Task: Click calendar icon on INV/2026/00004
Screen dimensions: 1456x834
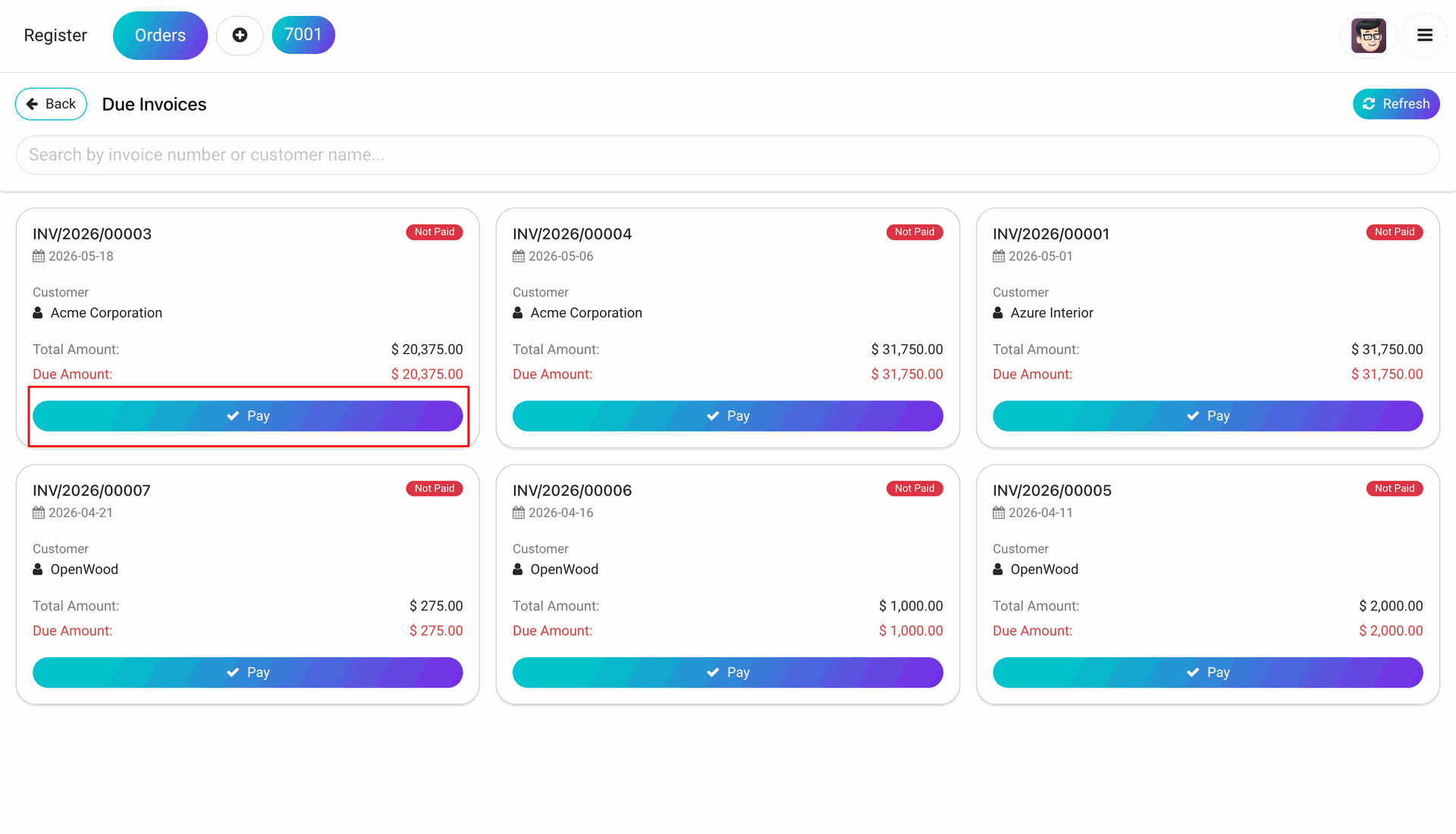Action: pyautogui.click(x=519, y=256)
